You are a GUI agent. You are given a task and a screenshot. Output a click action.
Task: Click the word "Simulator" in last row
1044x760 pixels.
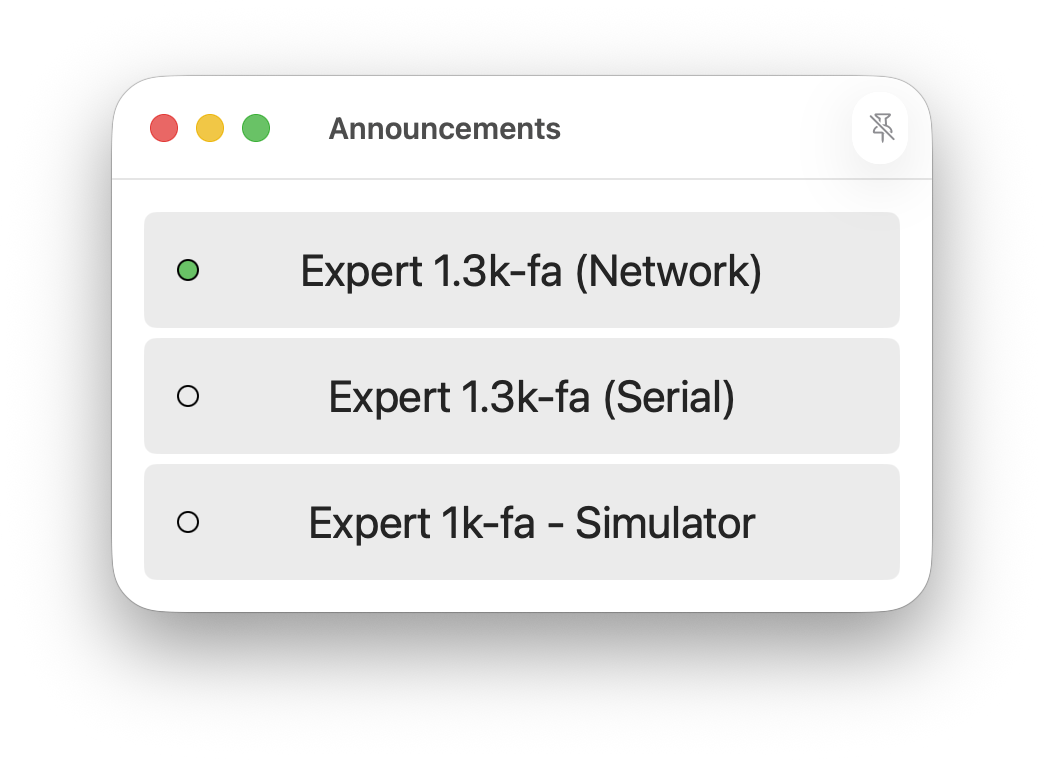click(665, 523)
